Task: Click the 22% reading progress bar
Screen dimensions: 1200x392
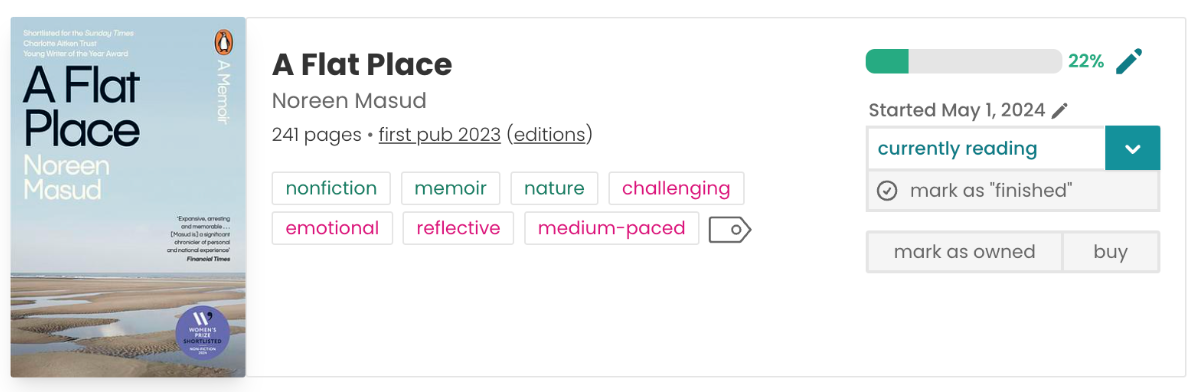Action: pyautogui.click(x=963, y=61)
